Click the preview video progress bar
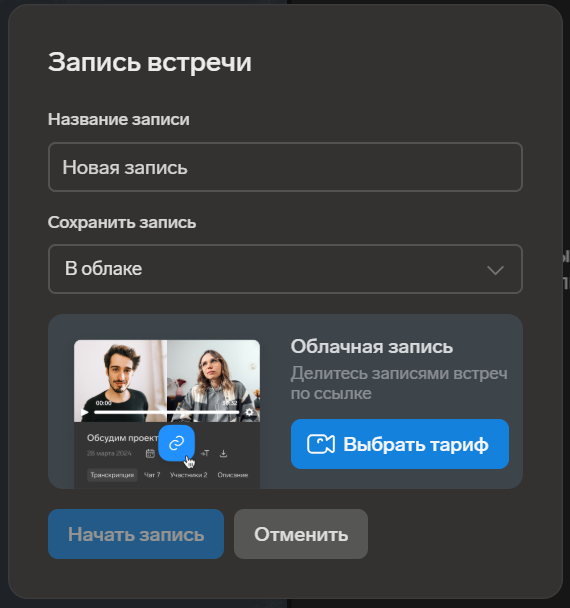 [167, 413]
